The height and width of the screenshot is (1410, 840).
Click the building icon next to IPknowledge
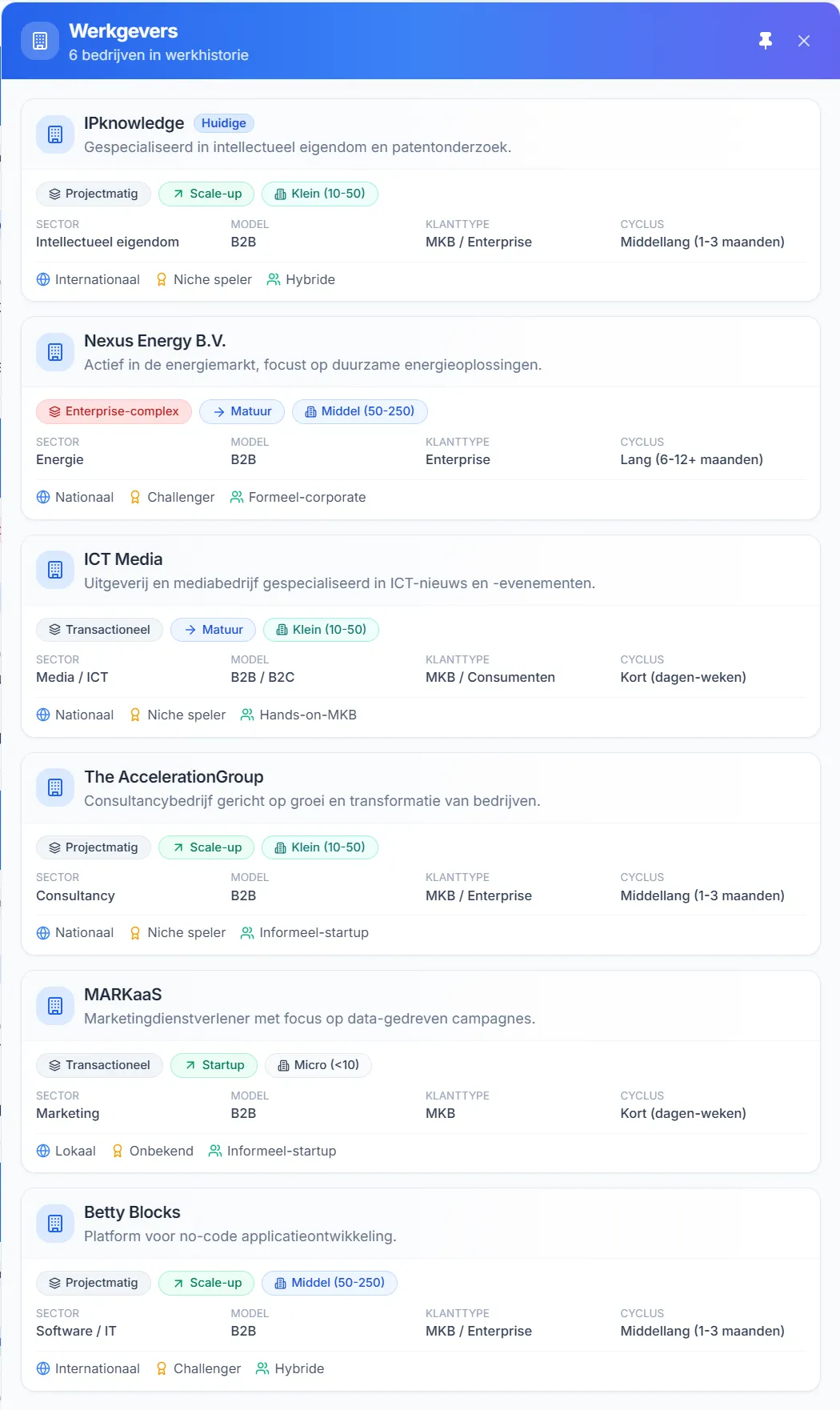[x=55, y=134]
